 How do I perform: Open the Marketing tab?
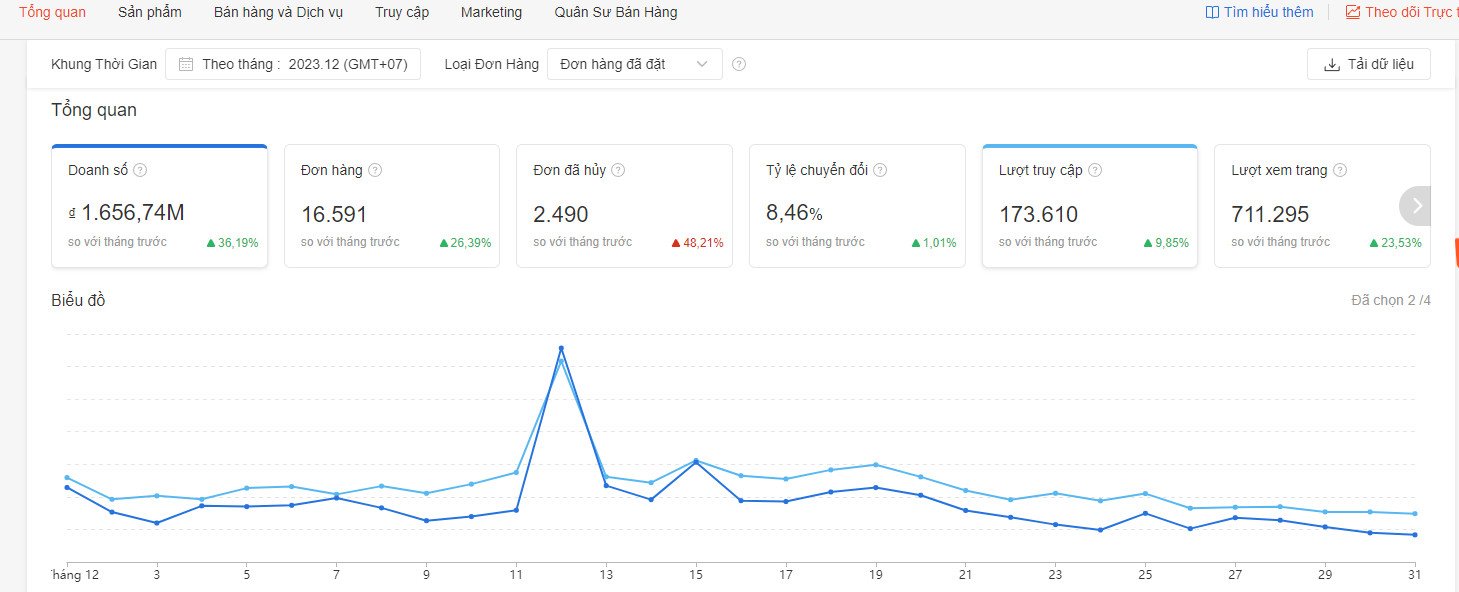click(491, 12)
